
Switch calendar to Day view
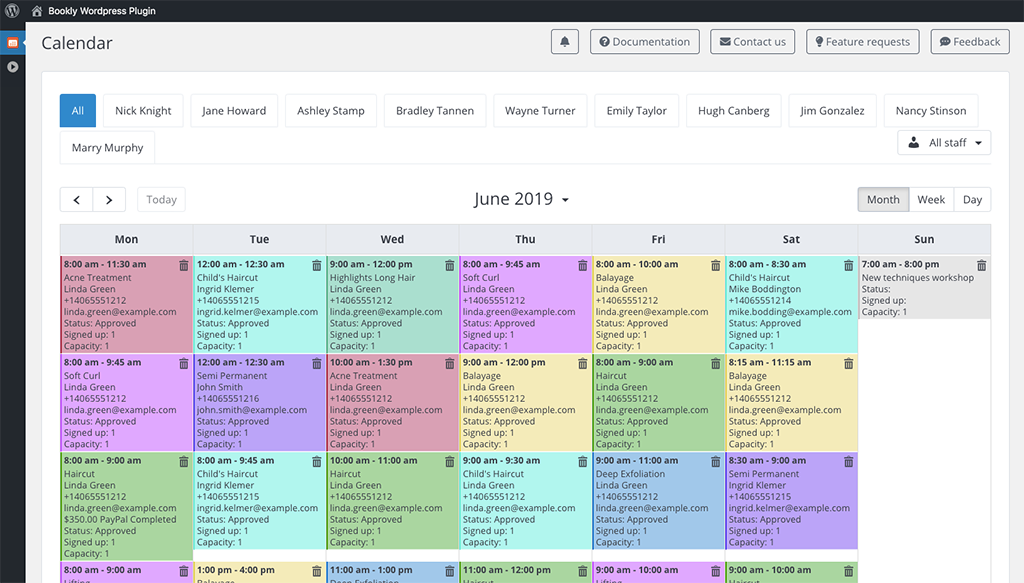[x=972, y=199]
